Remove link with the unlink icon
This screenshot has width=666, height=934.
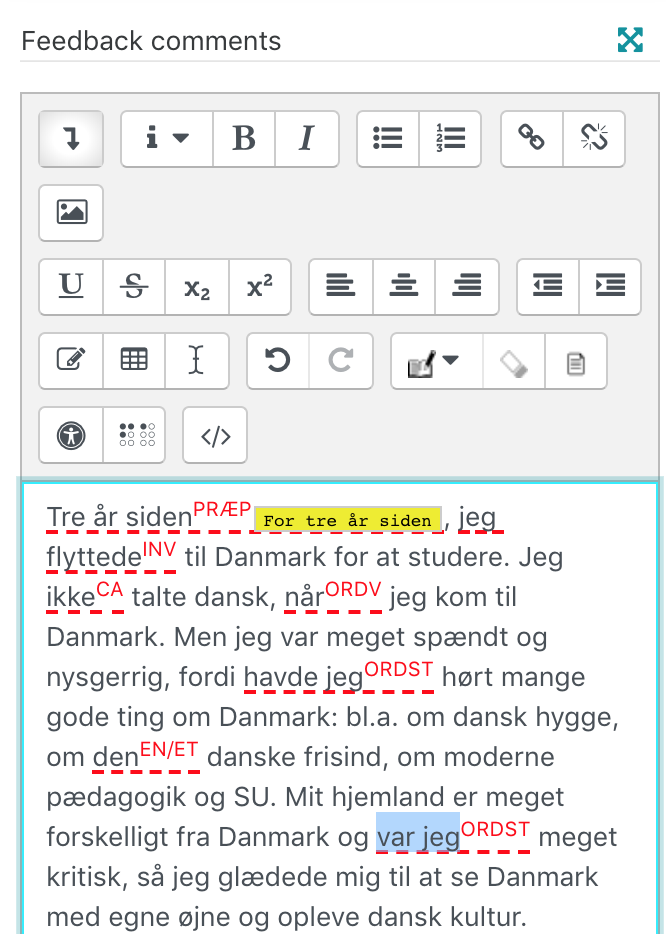pos(594,139)
